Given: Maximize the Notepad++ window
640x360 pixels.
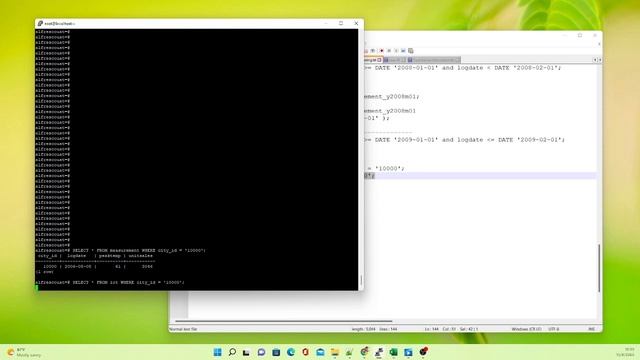Looking at the screenshot, I should tap(580, 36).
